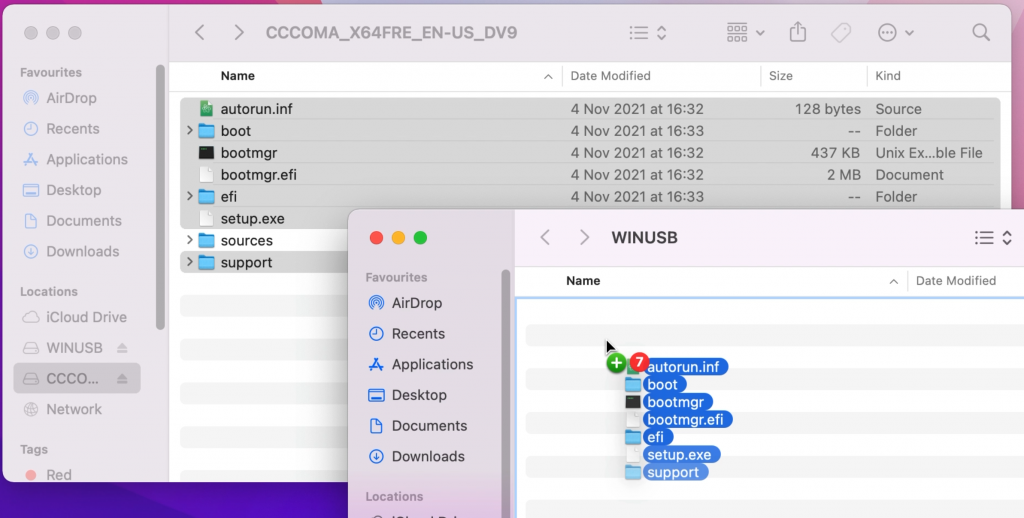The image size is (1024, 518).
Task: Select WINUSB drive in the CCCOMA window sidebar
Action: click(x=63, y=348)
